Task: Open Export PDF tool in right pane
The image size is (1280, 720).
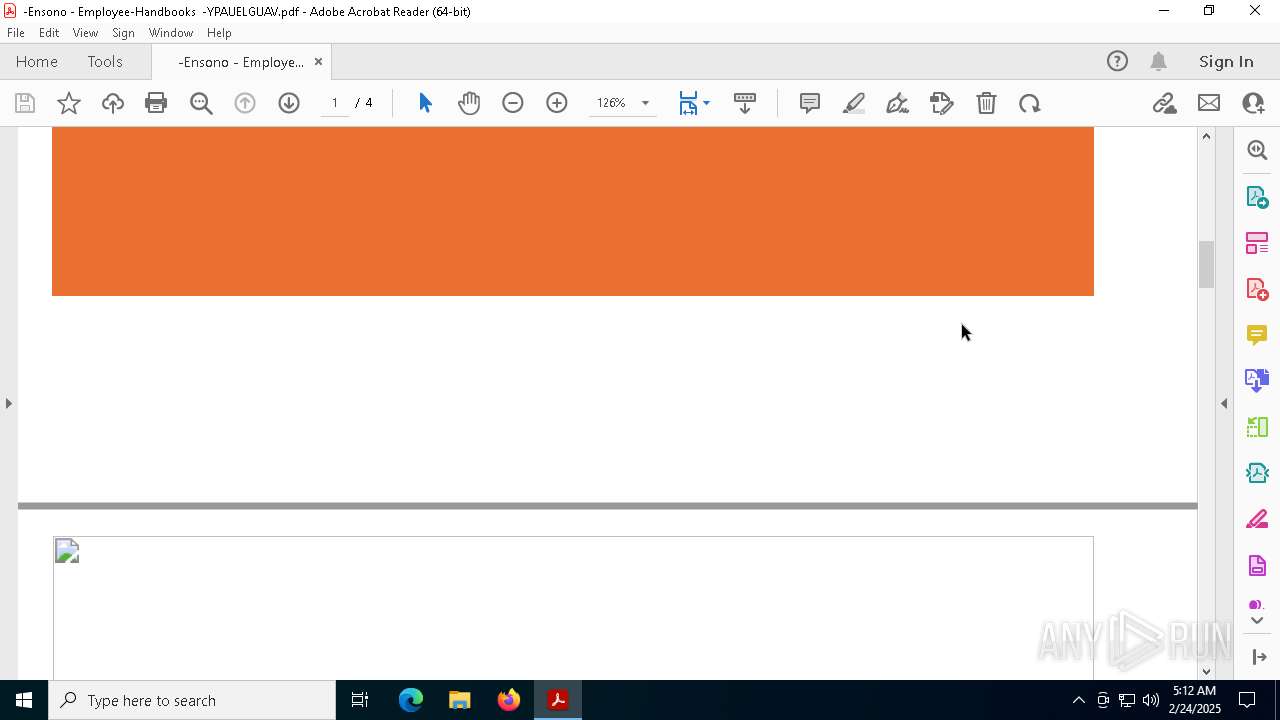Action: [1257, 197]
